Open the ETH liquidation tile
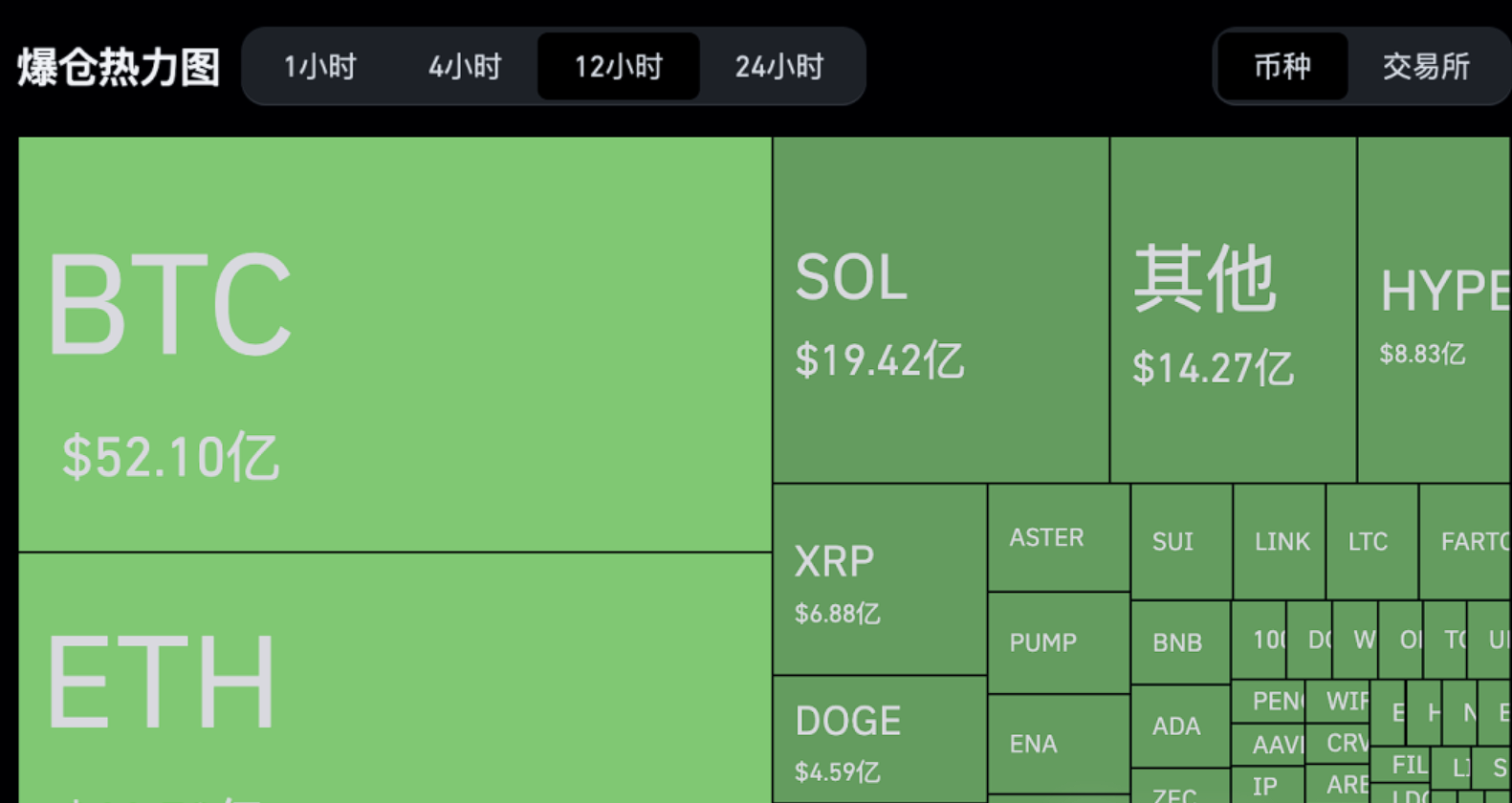The image size is (1512, 803). click(x=394, y=679)
